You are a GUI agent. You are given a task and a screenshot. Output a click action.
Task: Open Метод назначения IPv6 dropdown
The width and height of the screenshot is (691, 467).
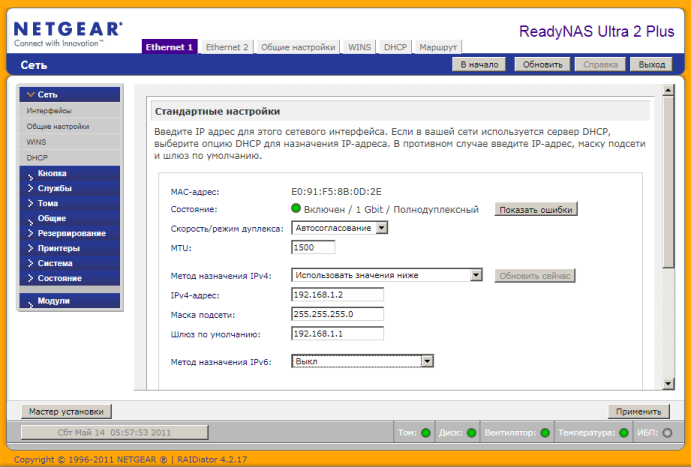point(362,361)
